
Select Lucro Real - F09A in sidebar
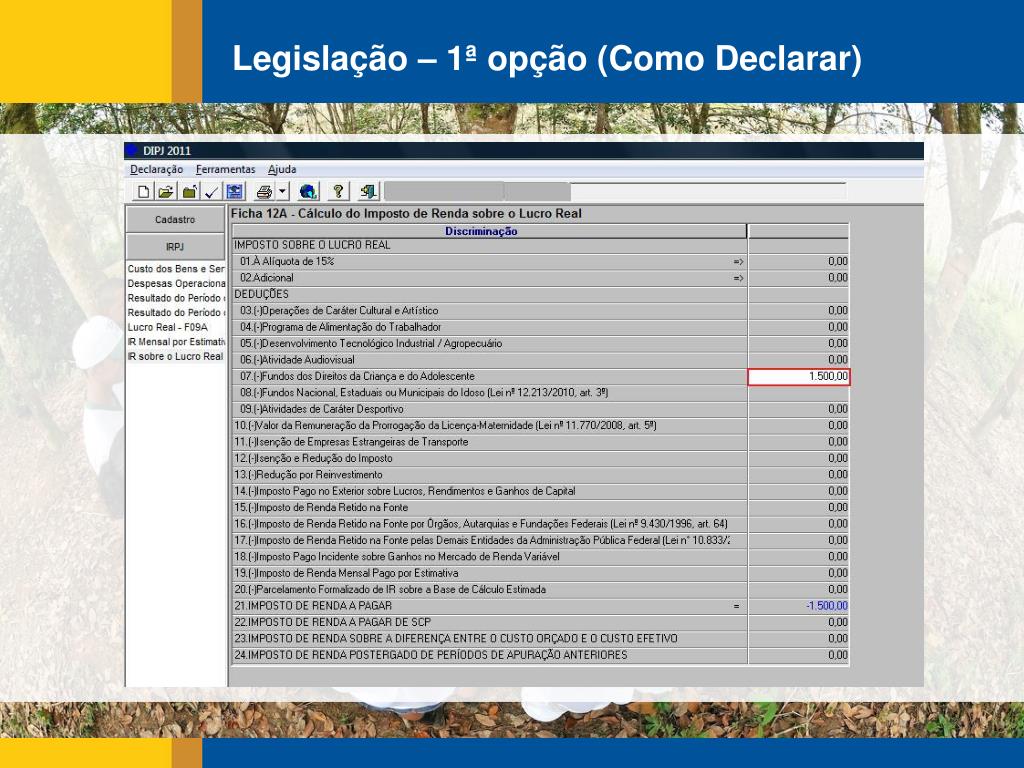[x=168, y=327]
